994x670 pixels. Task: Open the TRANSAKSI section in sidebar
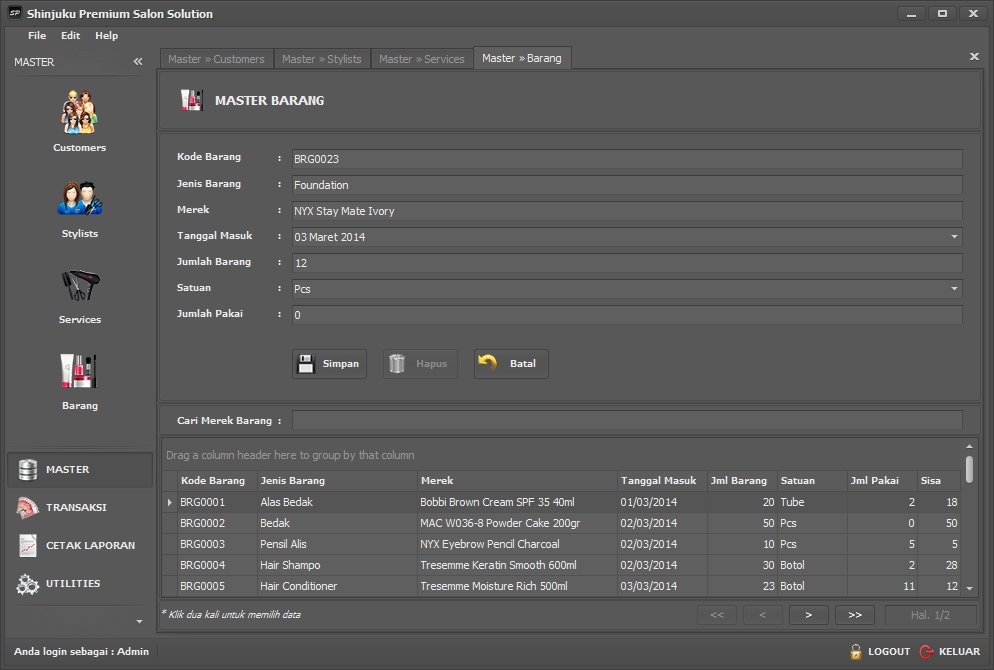point(76,507)
